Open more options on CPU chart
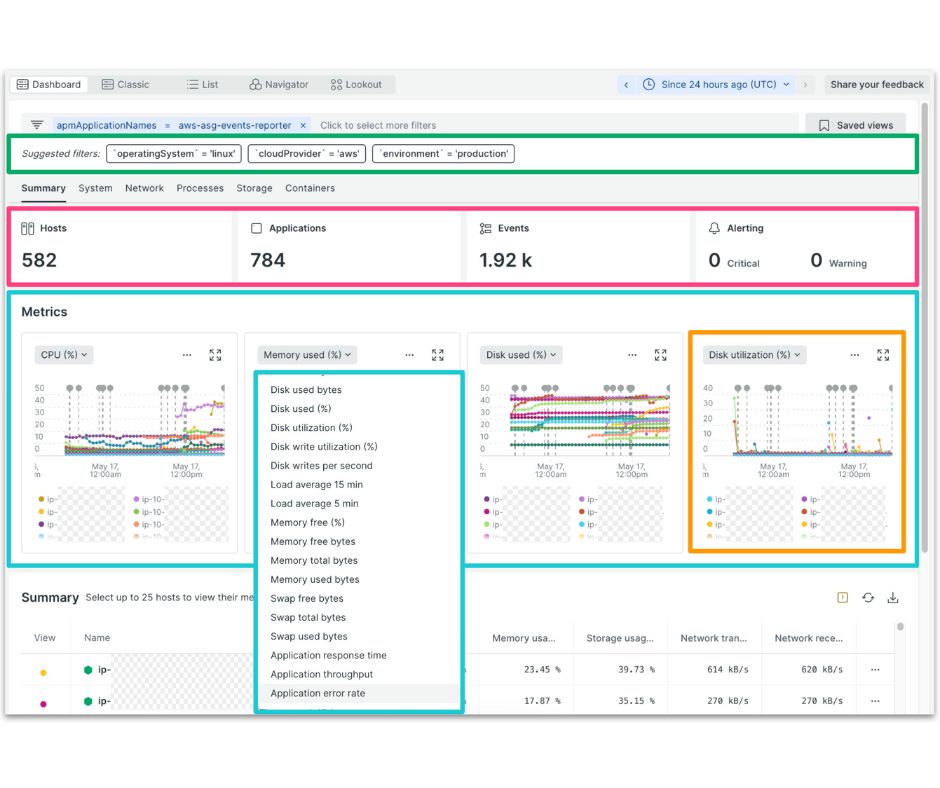Viewport: 940px width, 788px height. coord(187,355)
